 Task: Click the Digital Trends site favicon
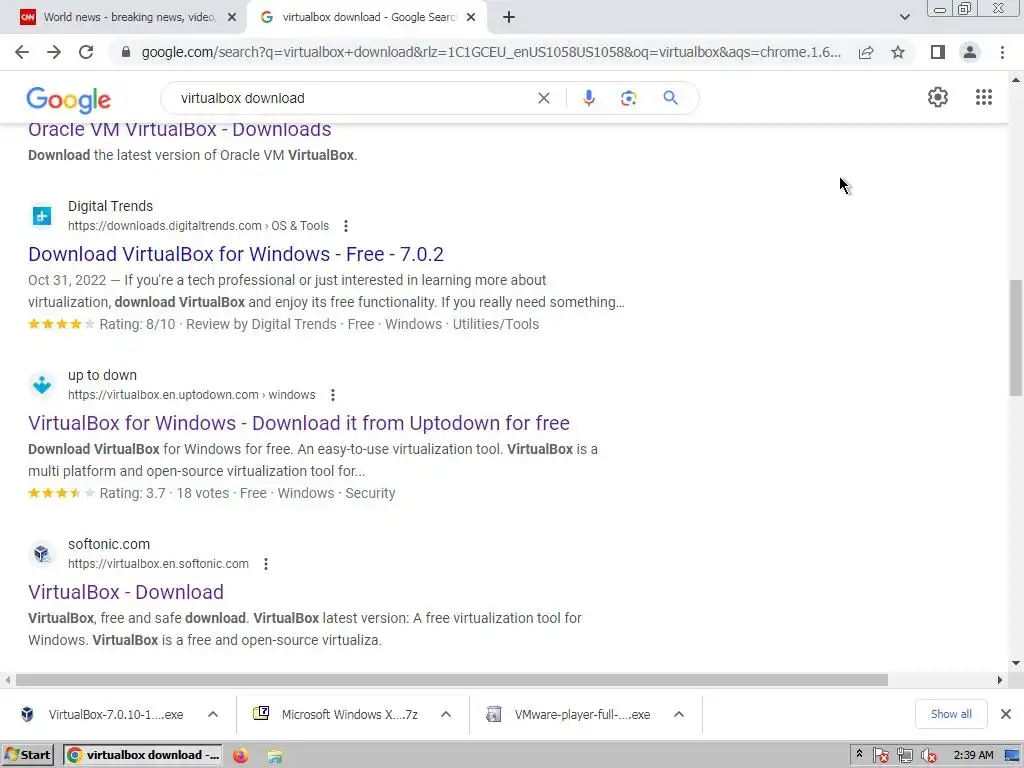click(42, 216)
